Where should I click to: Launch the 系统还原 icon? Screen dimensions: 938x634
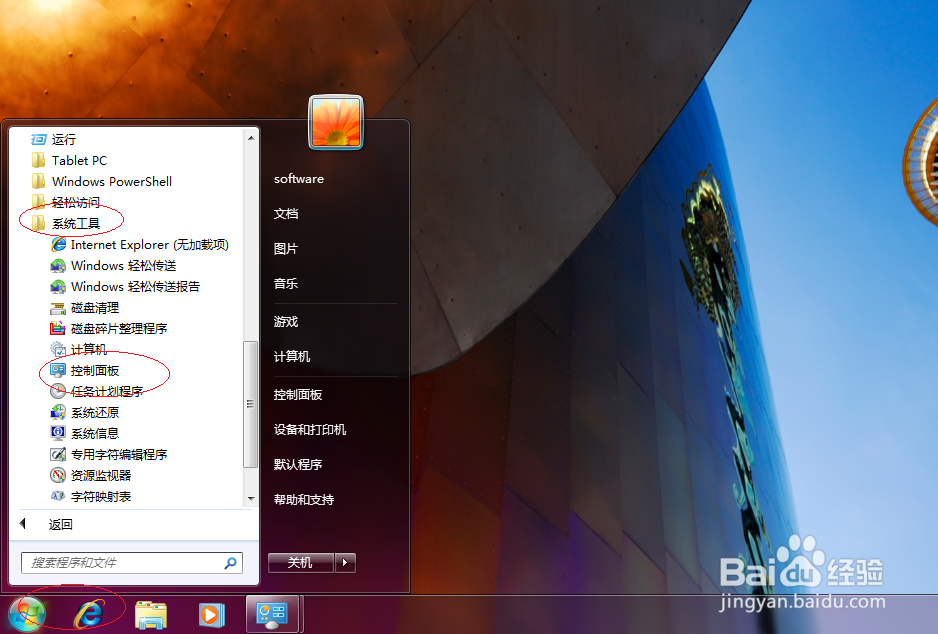tap(58, 412)
